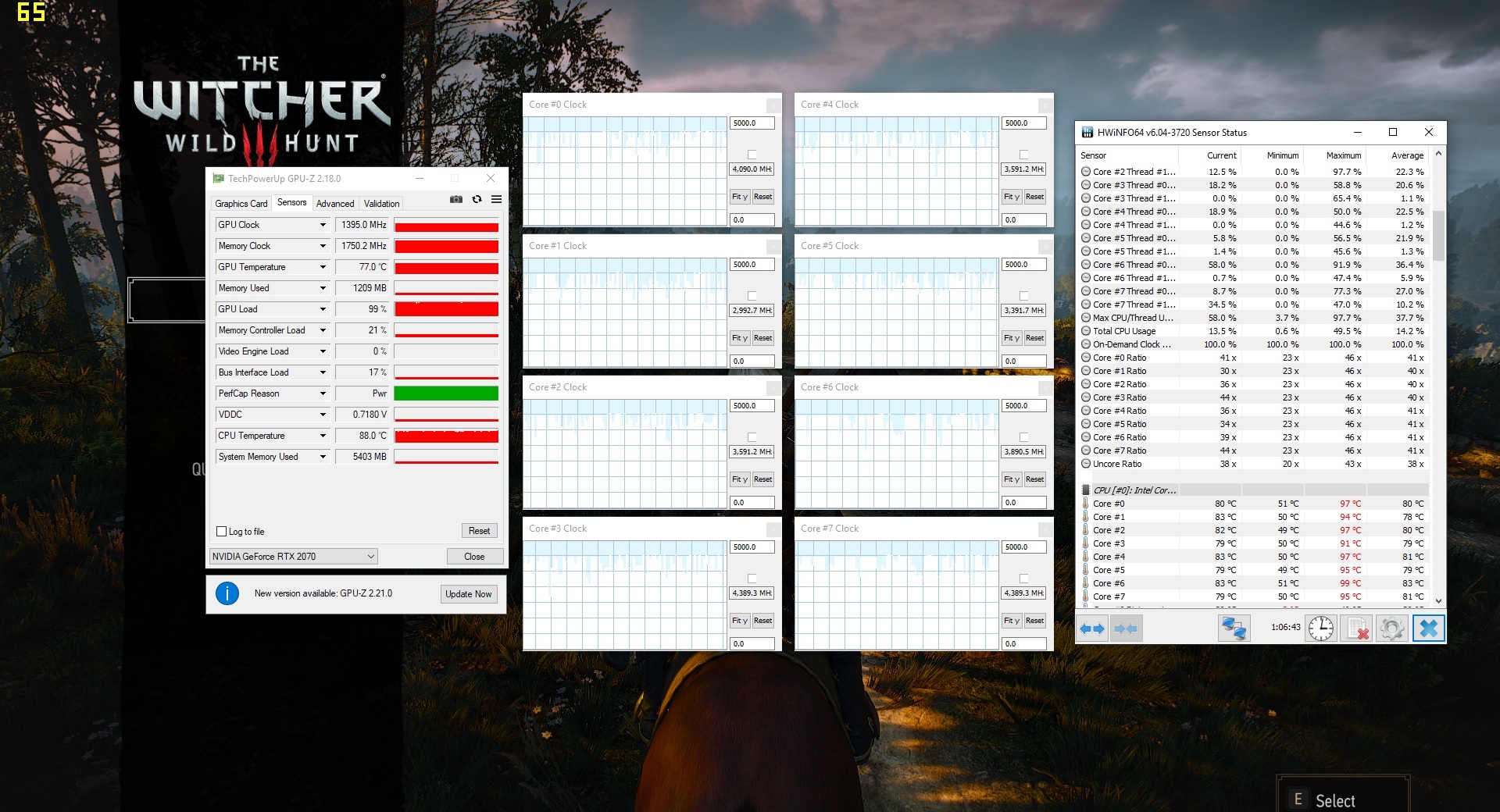Click the HWiNFO sensor list vertical scrollbar thumb
The image size is (1500, 812).
click(1438, 234)
